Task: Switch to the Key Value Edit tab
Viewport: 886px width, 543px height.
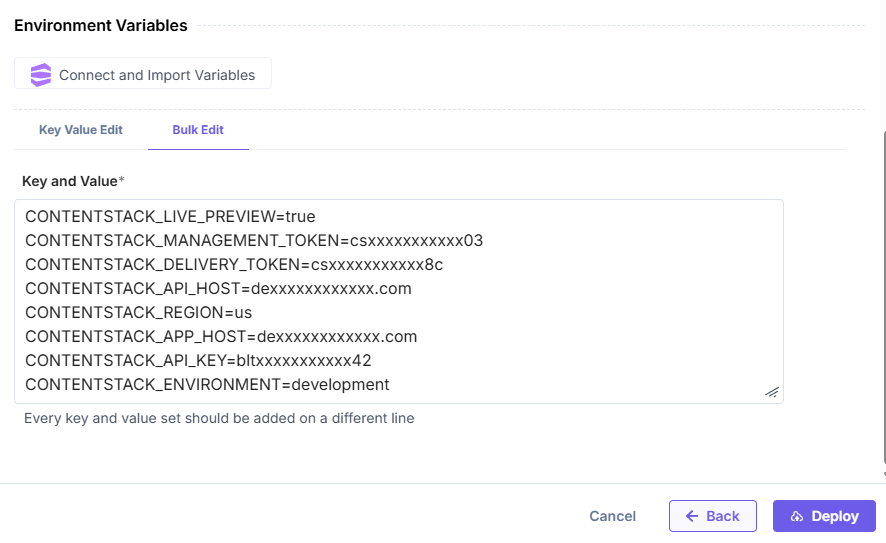Action: point(81,130)
